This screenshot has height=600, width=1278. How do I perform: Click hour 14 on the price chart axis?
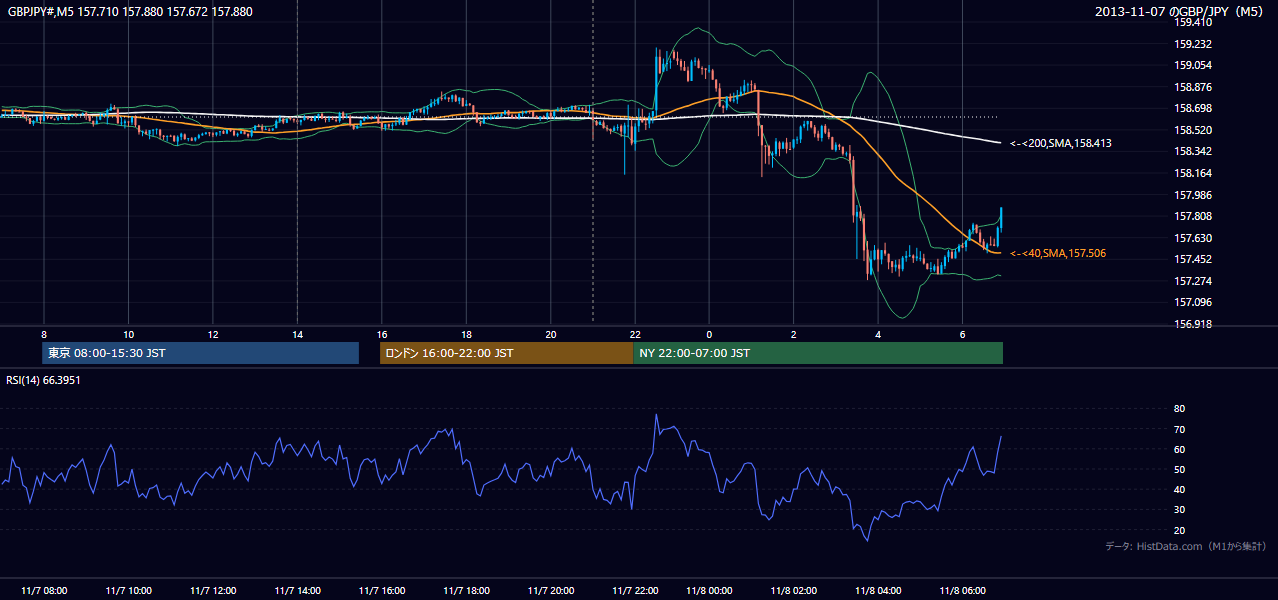pyautogui.click(x=297, y=334)
